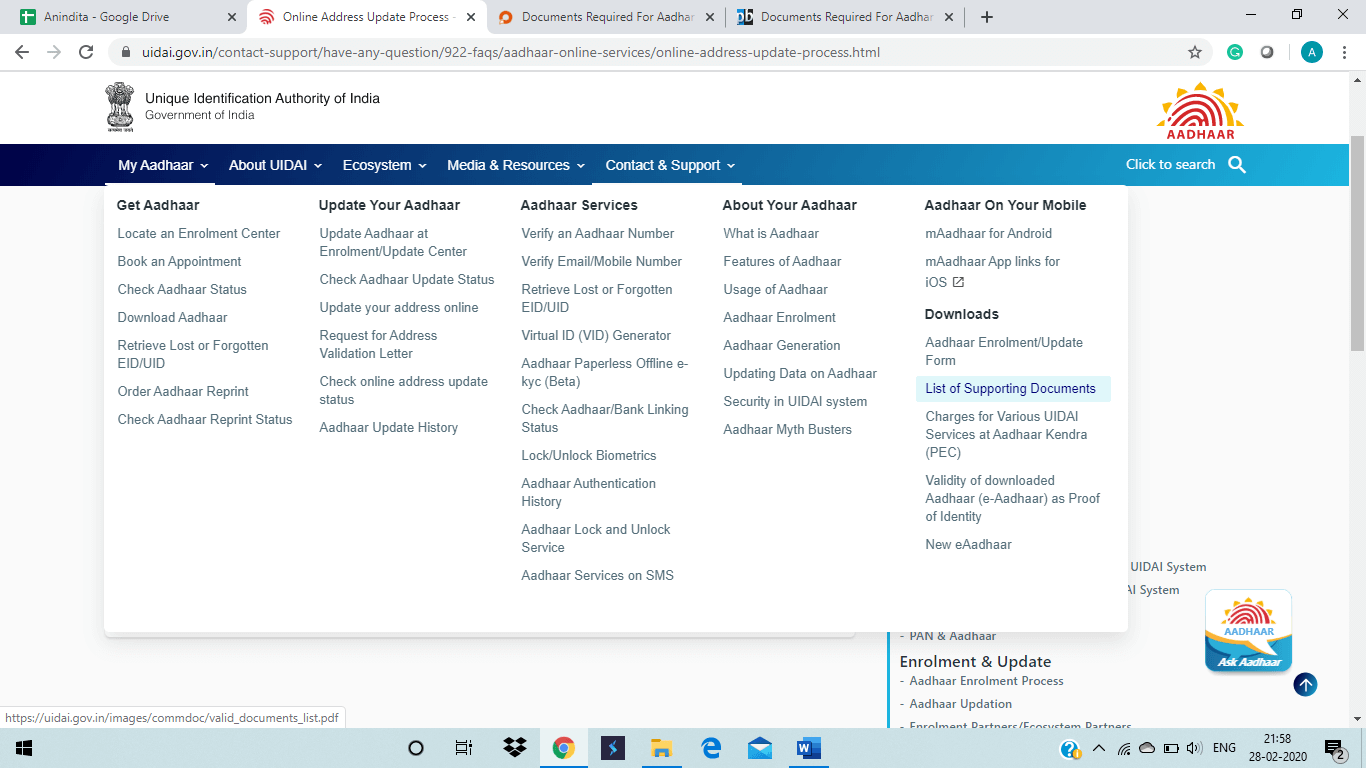This screenshot has height=768, width=1366.
Task: Click the page vertical scrollbar
Action: click(x=1357, y=240)
